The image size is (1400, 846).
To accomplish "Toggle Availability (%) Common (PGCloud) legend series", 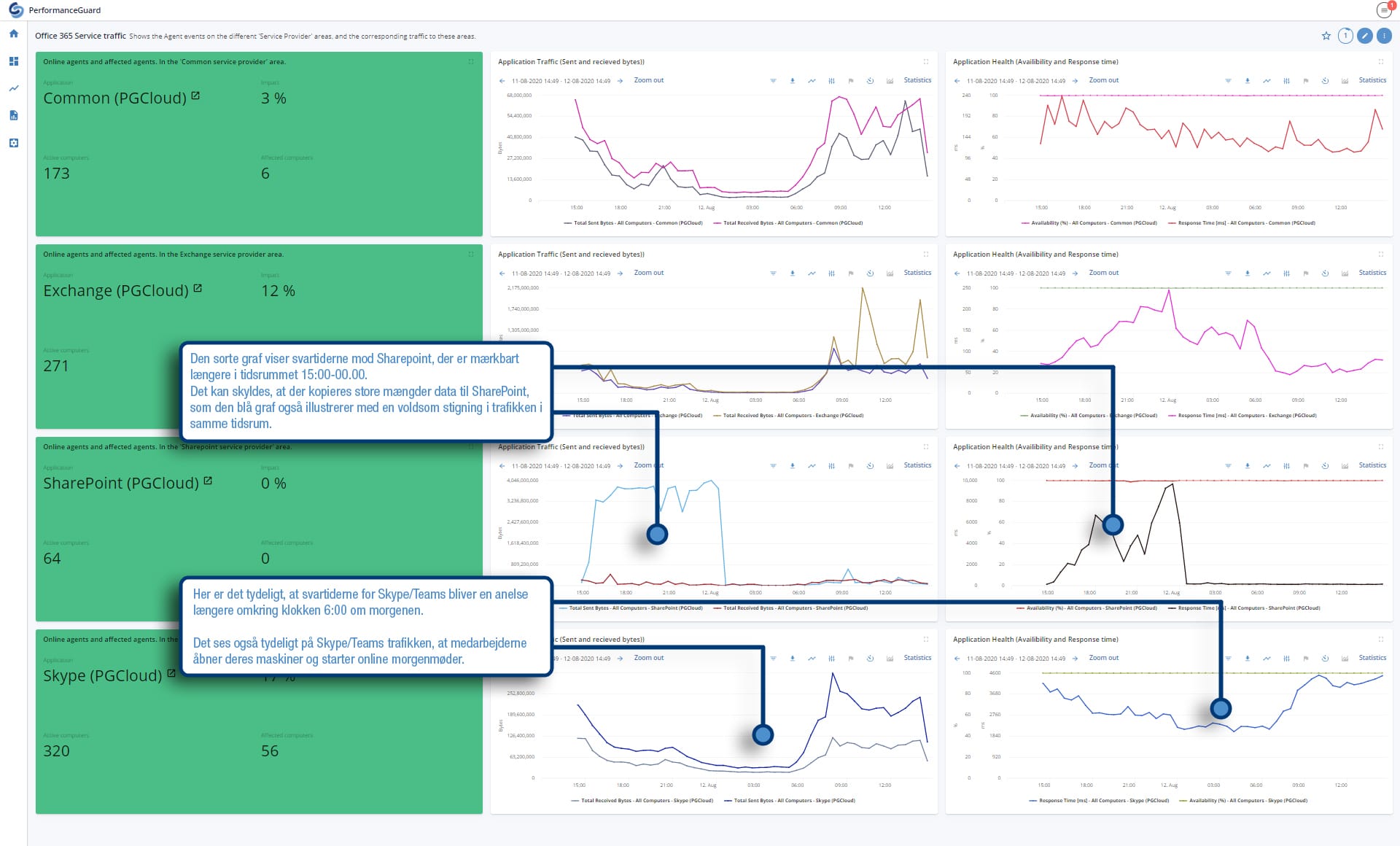I will point(1089,223).
